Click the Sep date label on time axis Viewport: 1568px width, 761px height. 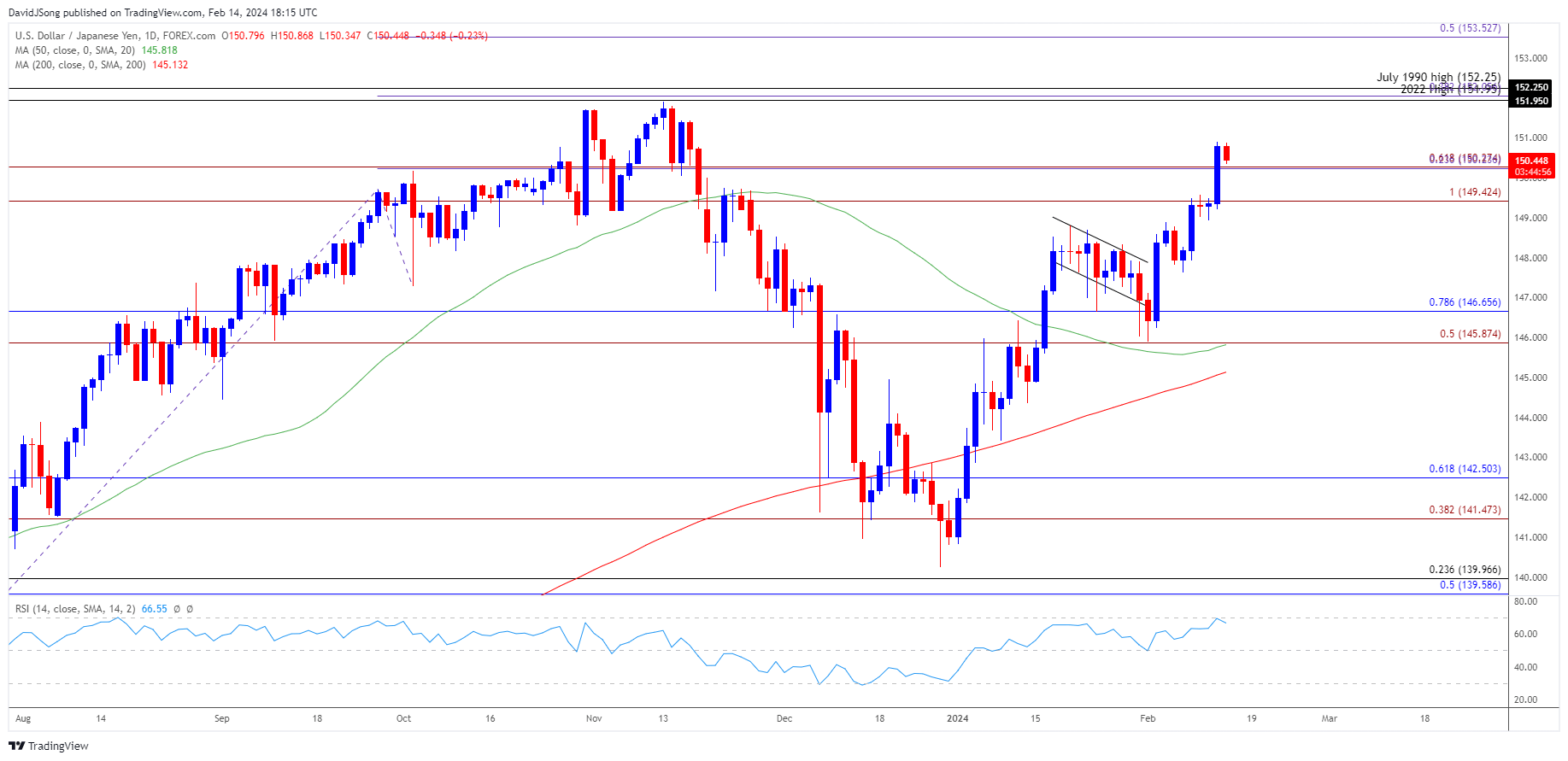222,718
